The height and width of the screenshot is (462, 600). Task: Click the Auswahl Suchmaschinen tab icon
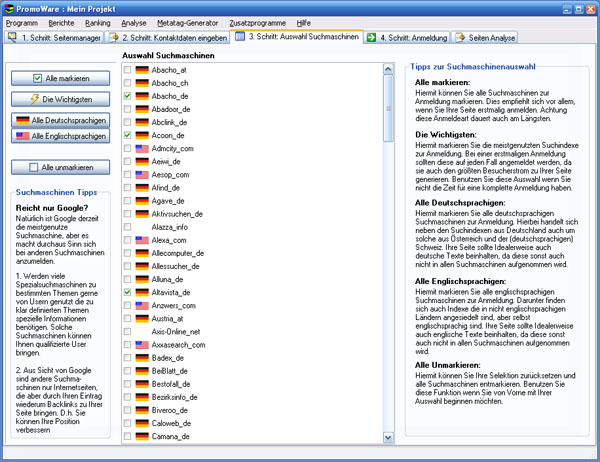240,36
